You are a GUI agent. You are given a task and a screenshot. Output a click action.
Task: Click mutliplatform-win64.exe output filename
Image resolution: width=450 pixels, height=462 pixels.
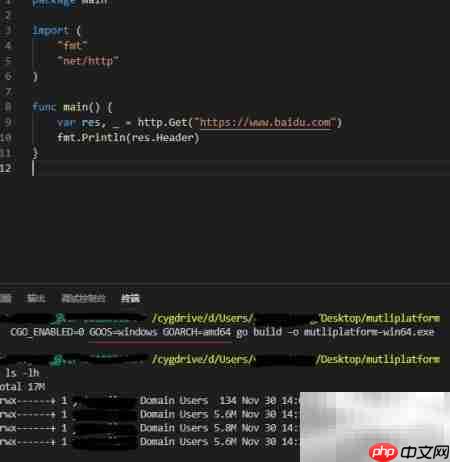(369, 332)
